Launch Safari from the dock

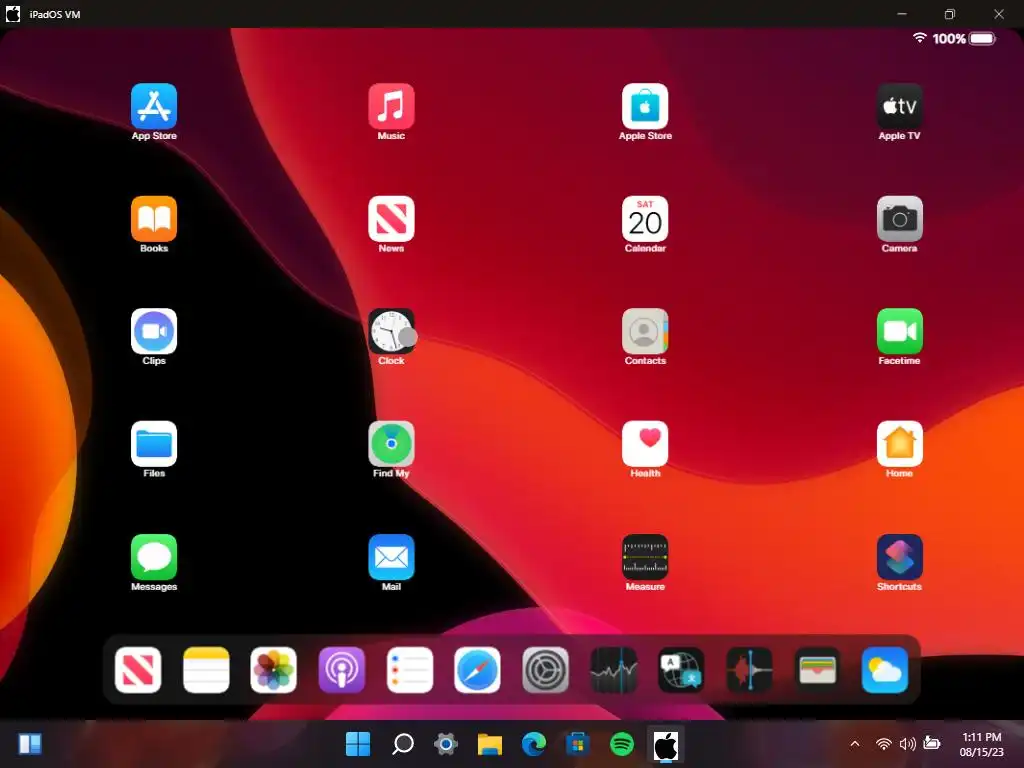477,670
